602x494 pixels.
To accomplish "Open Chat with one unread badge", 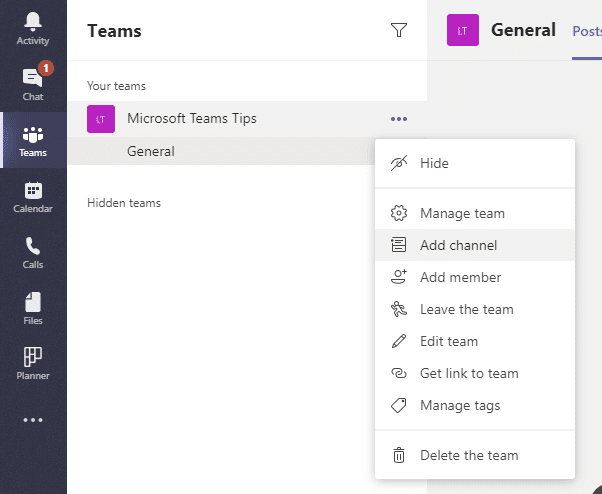I will (33, 84).
